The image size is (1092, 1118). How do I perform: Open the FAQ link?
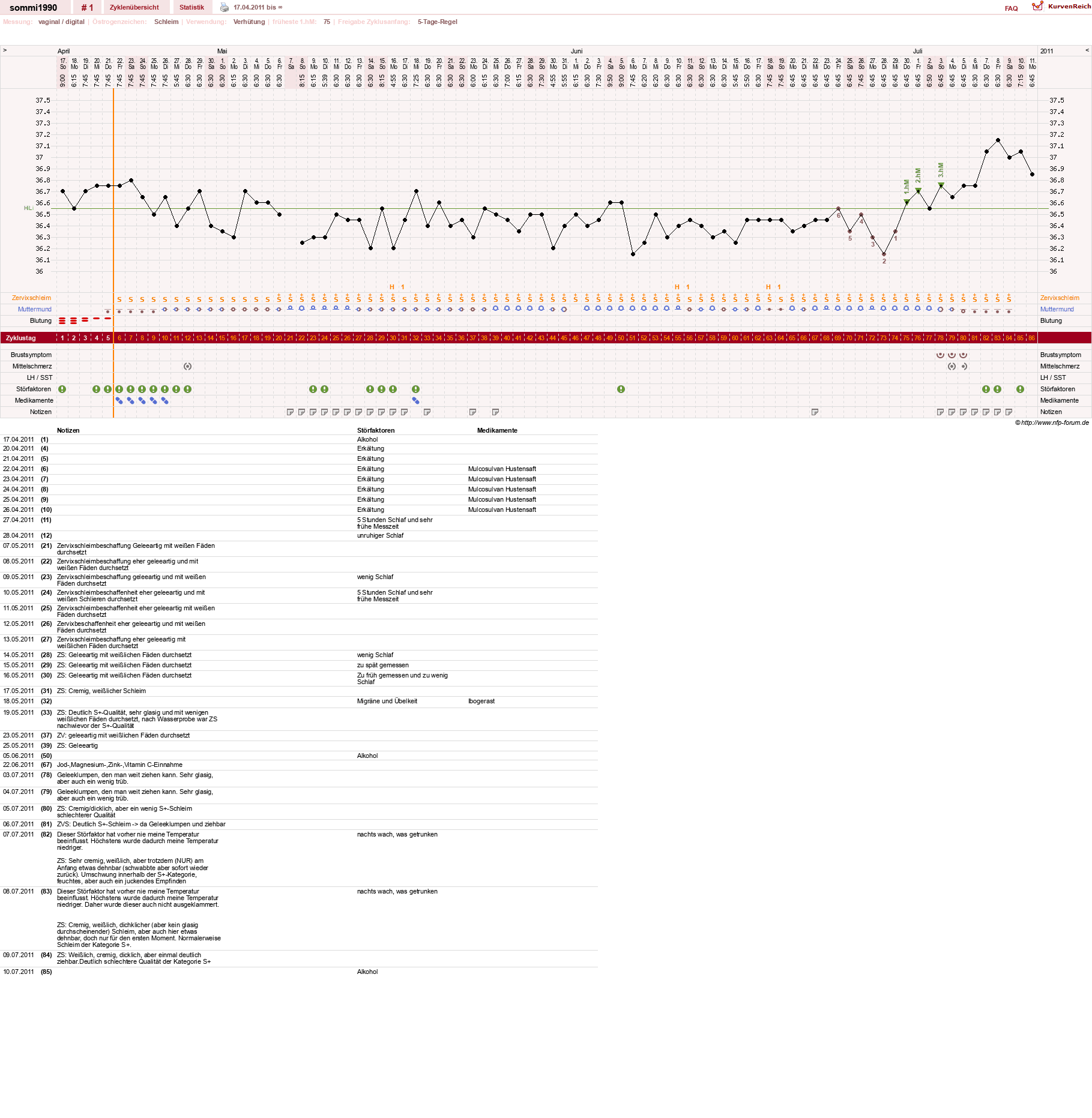(1011, 8)
